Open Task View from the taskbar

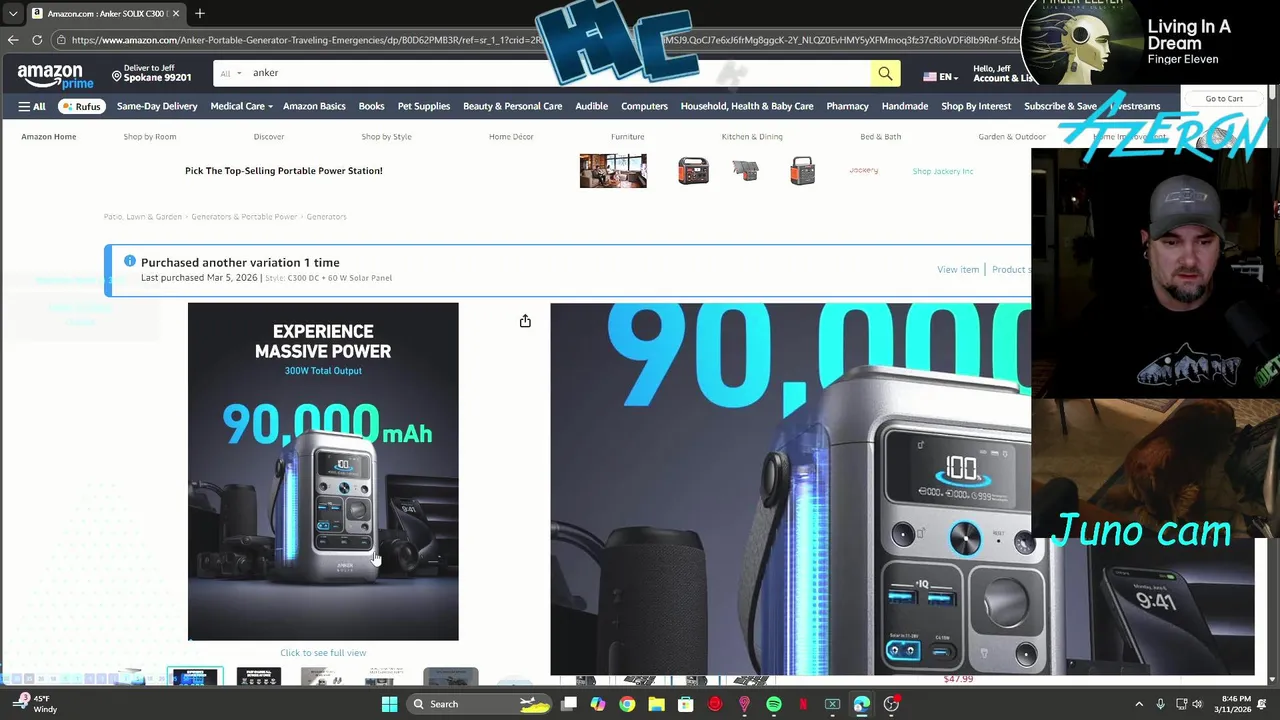tap(568, 704)
